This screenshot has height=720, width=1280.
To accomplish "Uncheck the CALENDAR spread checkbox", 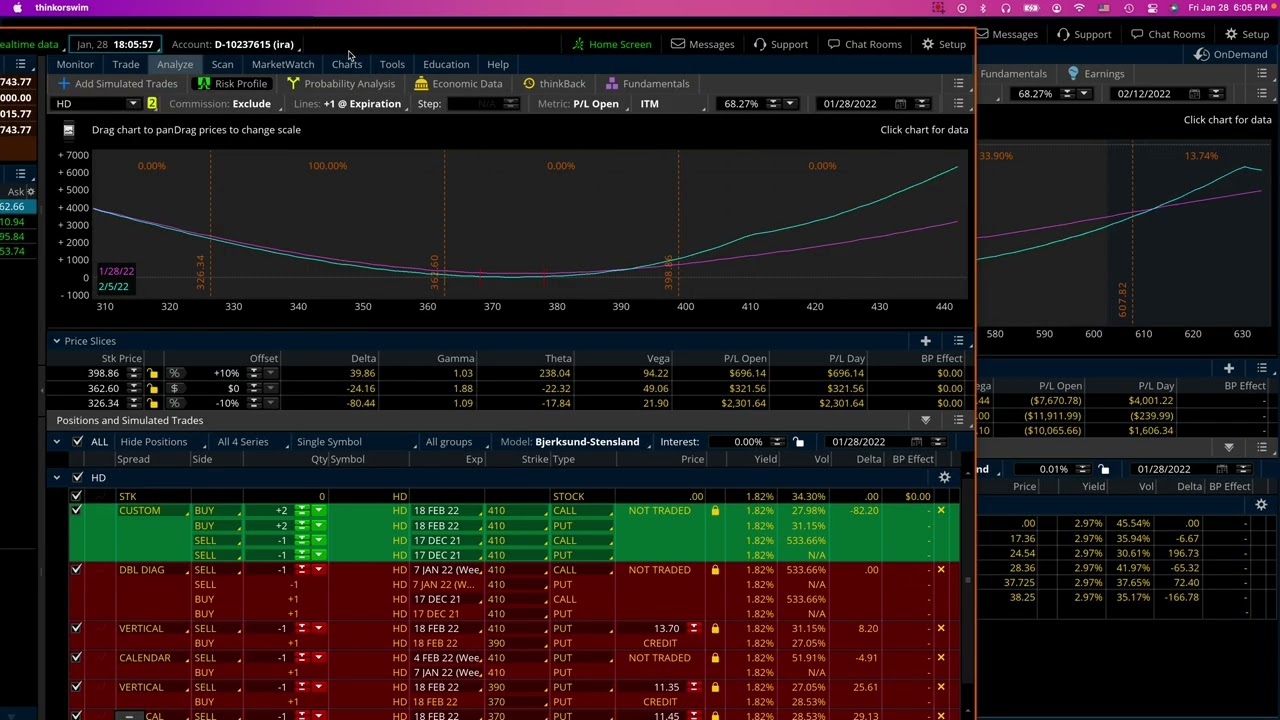I will coord(76,658).
